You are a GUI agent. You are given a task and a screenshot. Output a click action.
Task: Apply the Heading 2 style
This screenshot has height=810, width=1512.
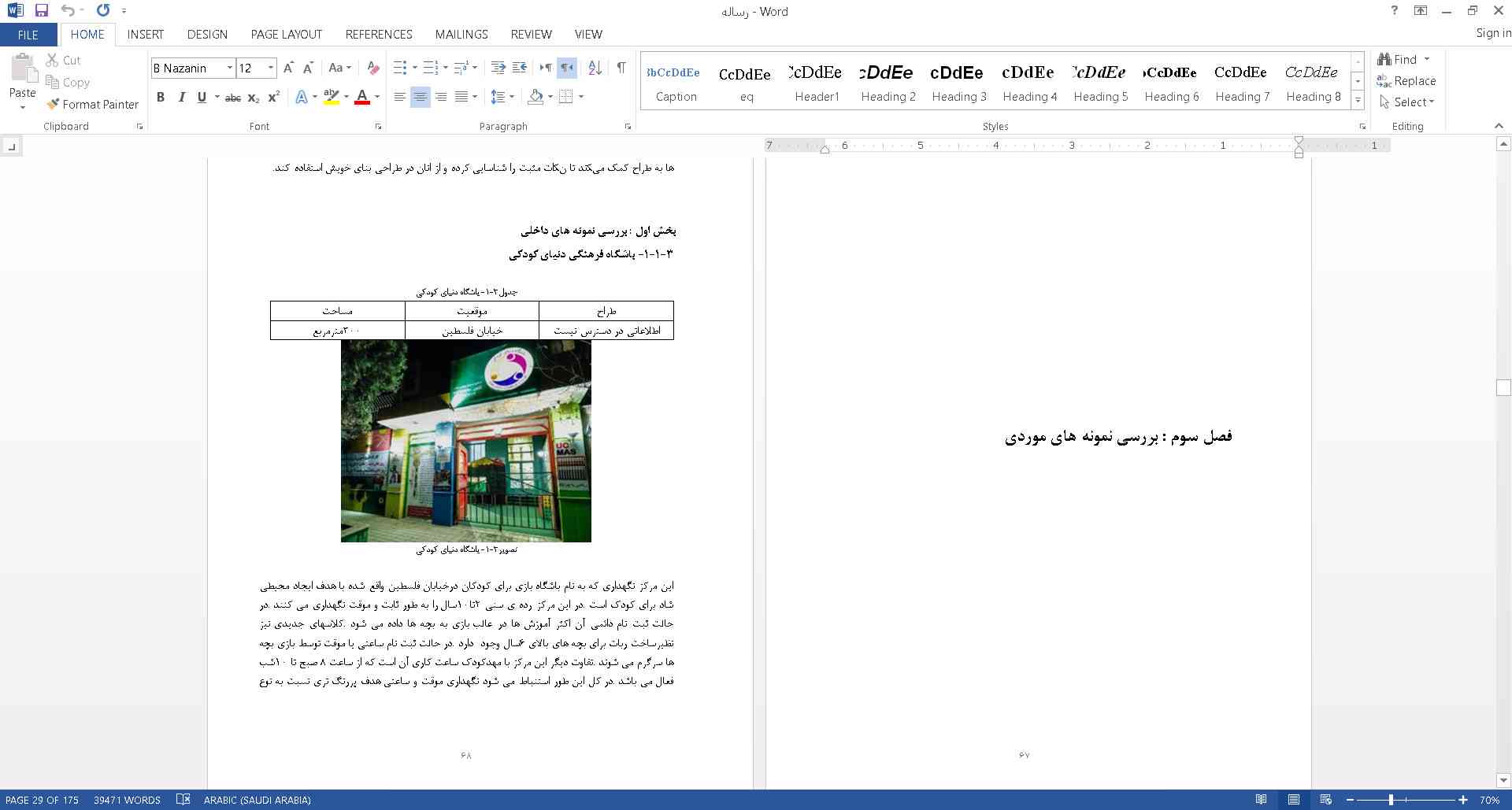(888, 82)
